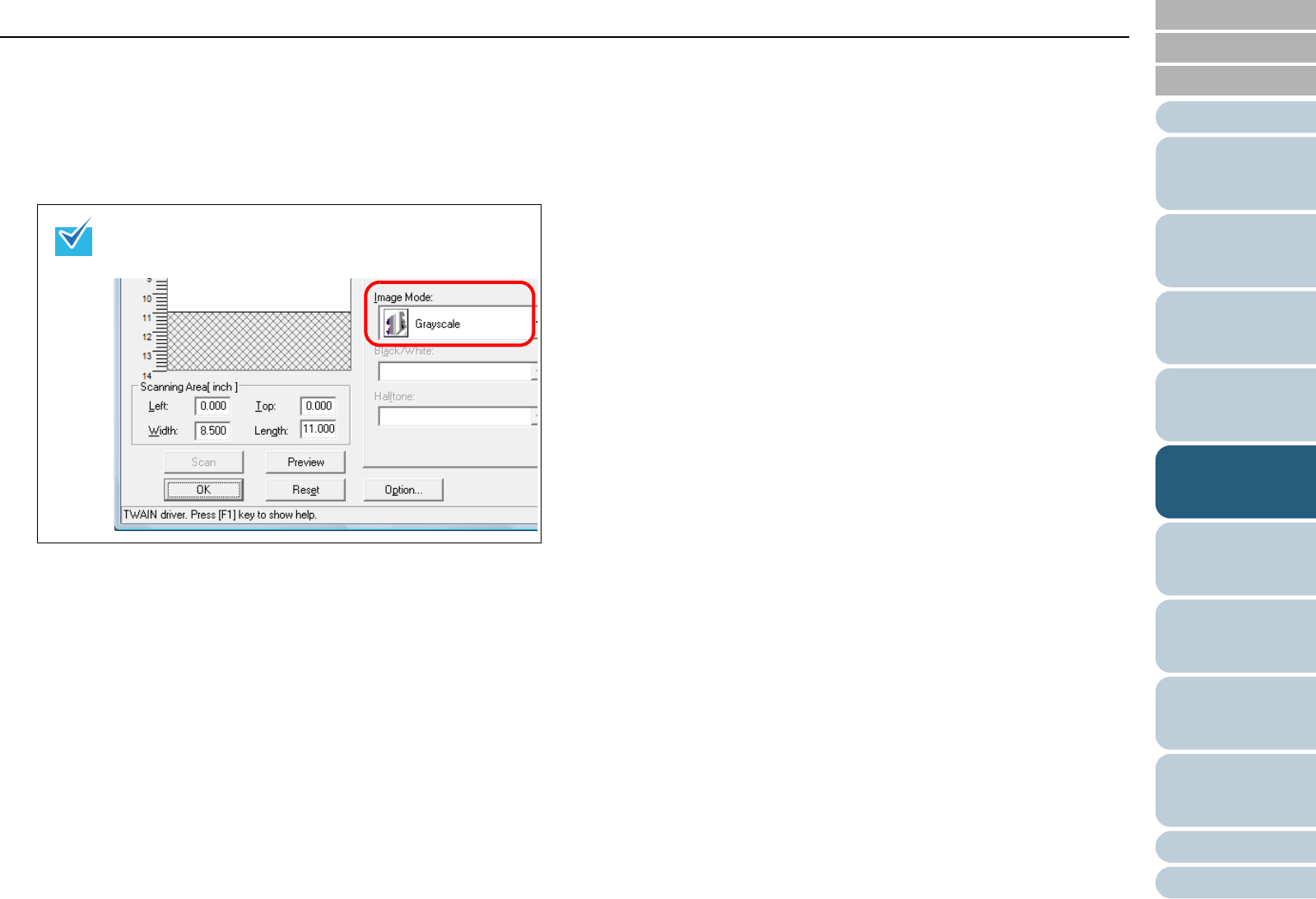Select the Length value field

click(319, 429)
